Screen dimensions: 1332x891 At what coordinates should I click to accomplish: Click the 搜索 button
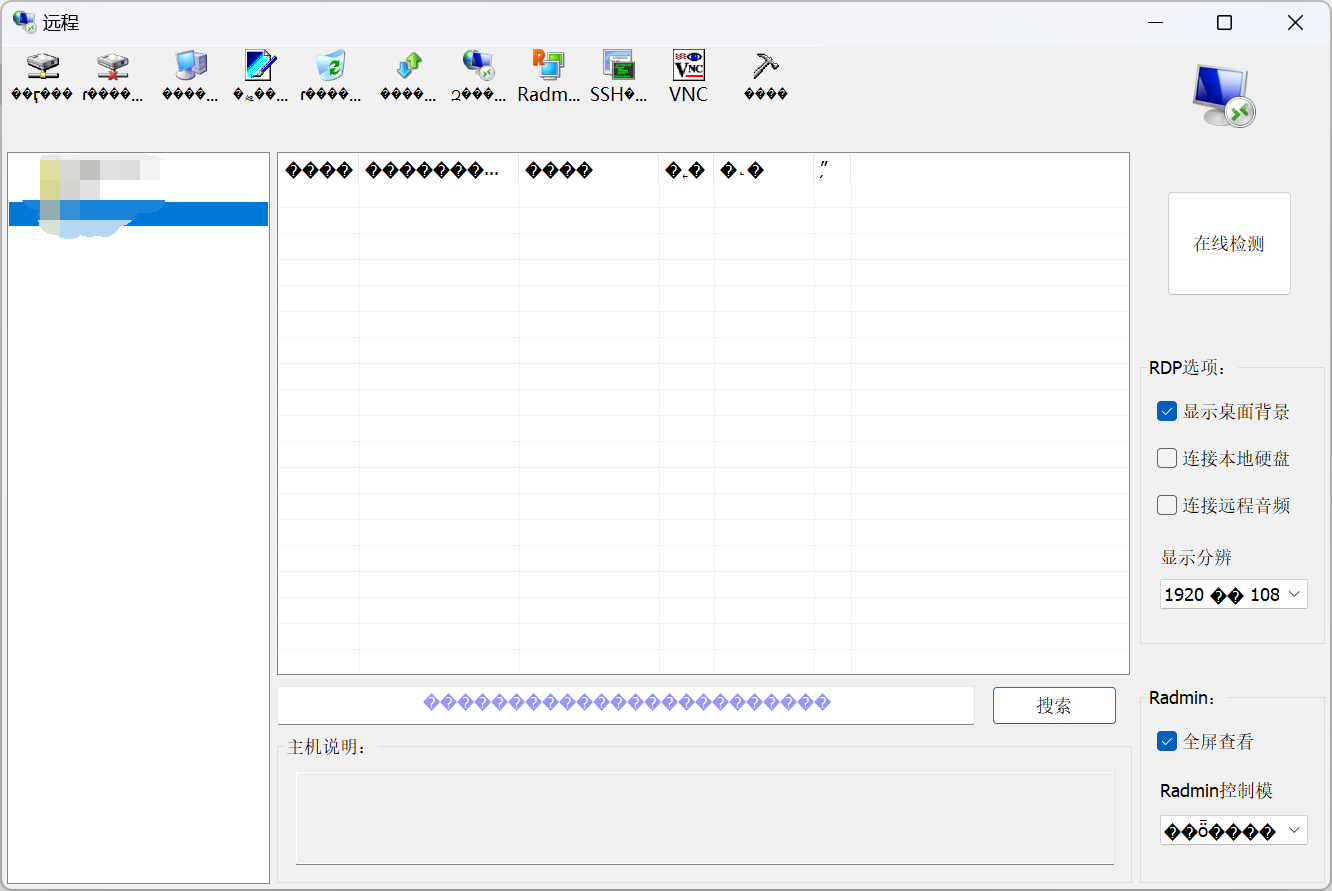click(1054, 705)
